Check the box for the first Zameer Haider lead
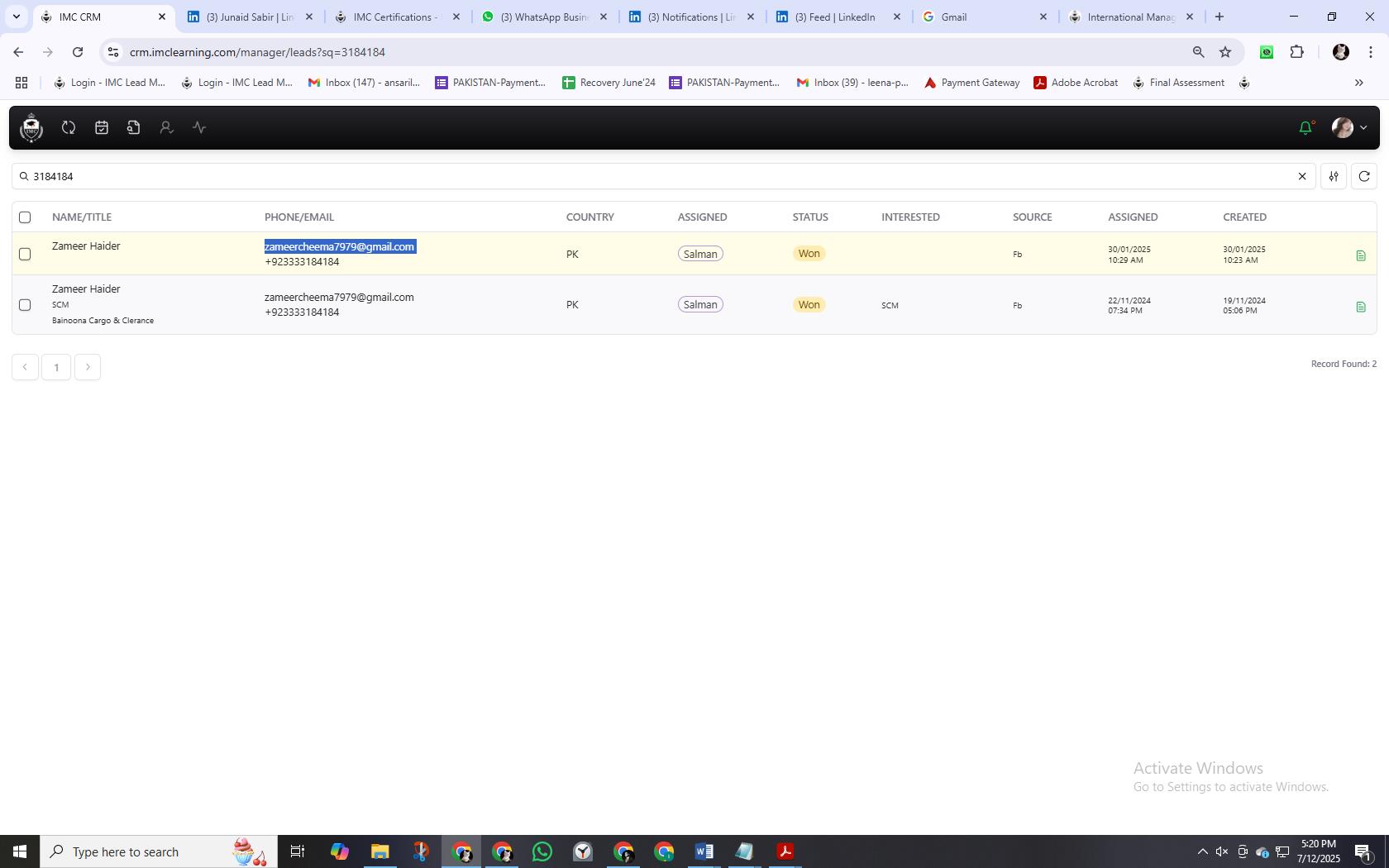This screenshot has height=868, width=1389. 25,254
